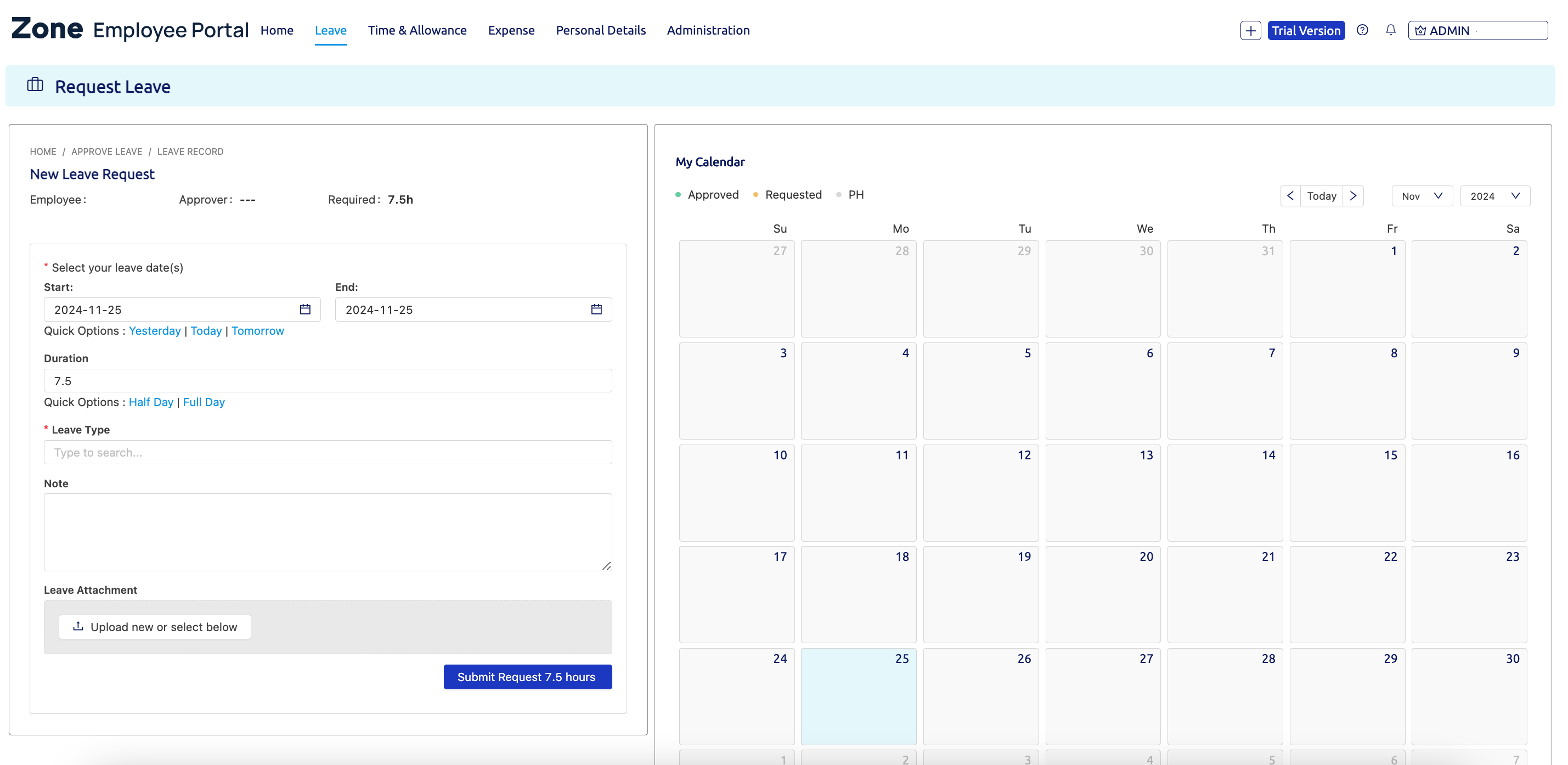Open the notifications bell icon
The image size is (1568, 765).
tap(1390, 30)
